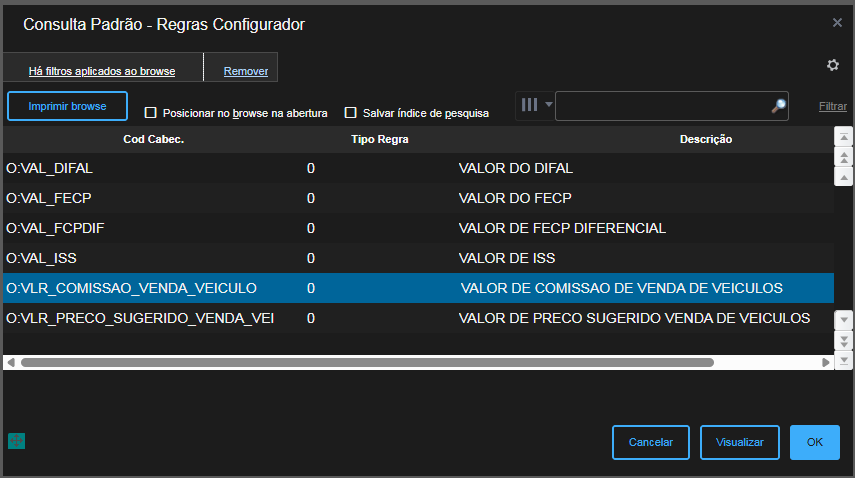The height and width of the screenshot is (478, 855).
Task: Click the Imprimir browse button
Action: click(x=67, y=106)
